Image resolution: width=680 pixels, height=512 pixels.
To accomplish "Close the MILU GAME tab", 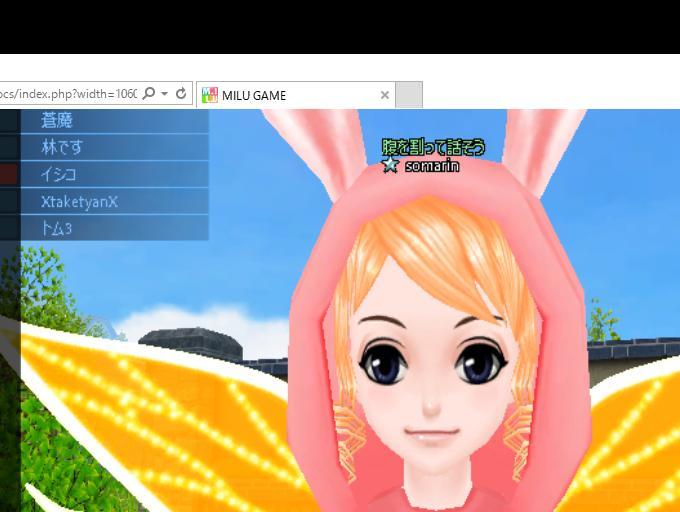I will pyautogui.click(x=385, y=95).
